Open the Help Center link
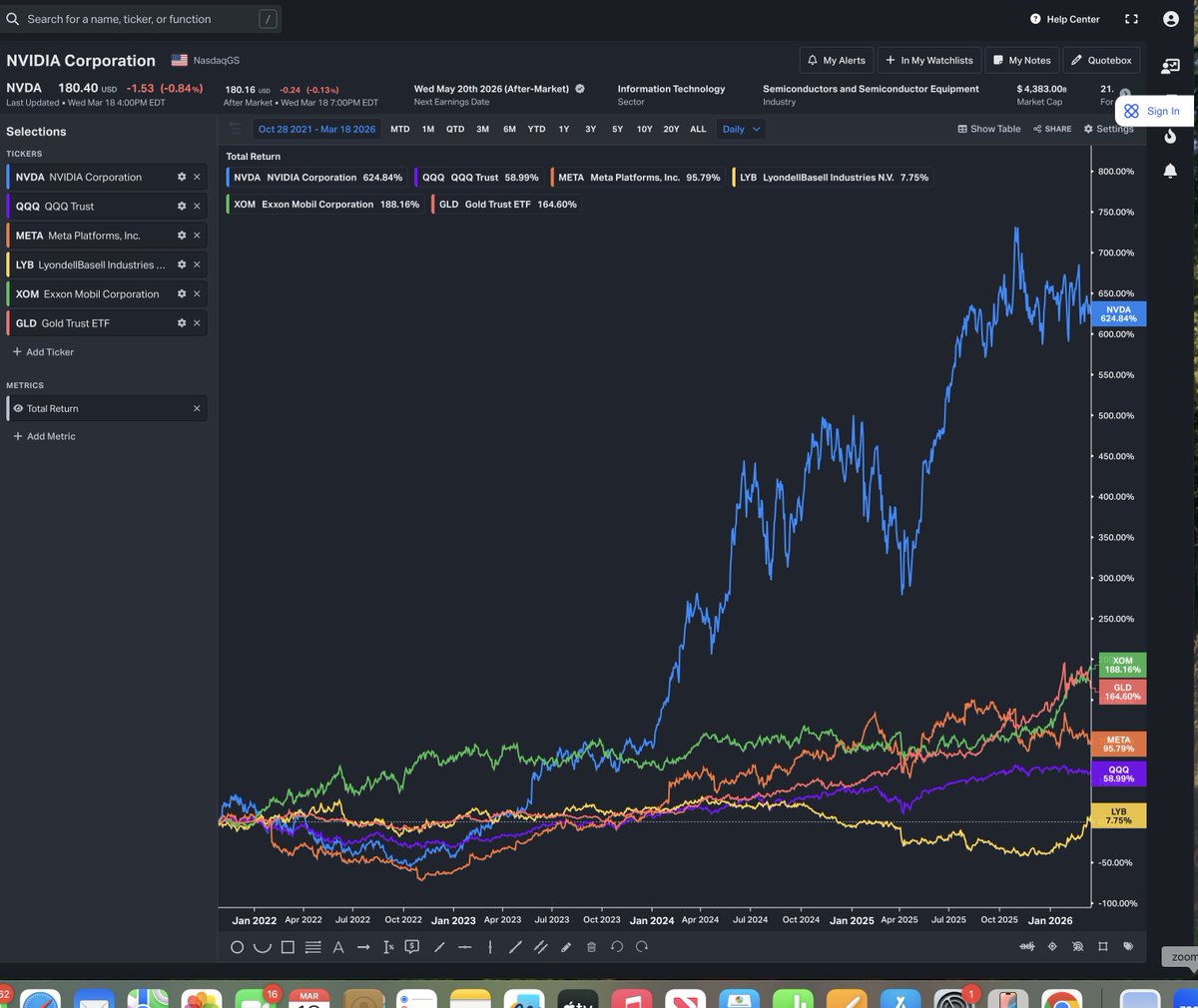 pyautogui.click(x=1065, y=19)
